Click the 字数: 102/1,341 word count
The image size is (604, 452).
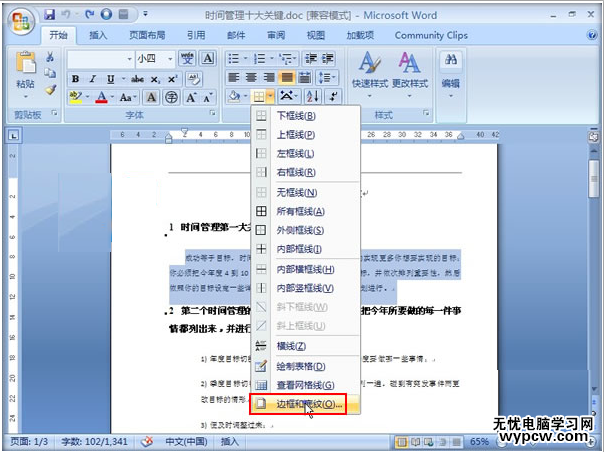point(94,441)
